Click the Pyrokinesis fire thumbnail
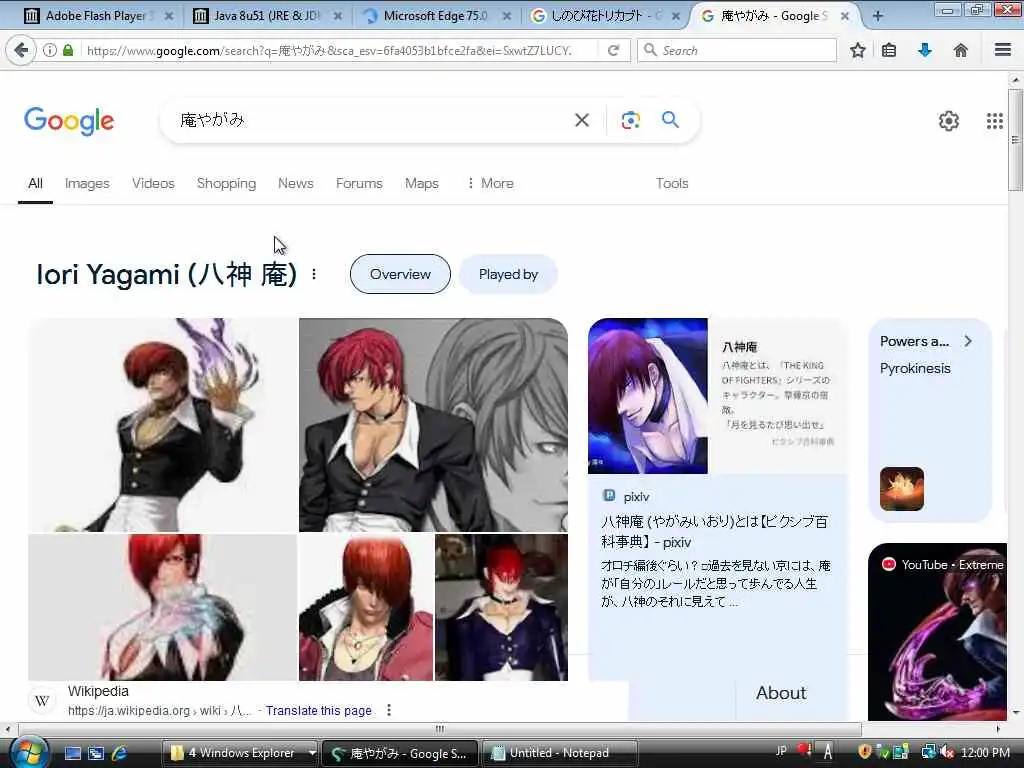 (x=902, y=488)
